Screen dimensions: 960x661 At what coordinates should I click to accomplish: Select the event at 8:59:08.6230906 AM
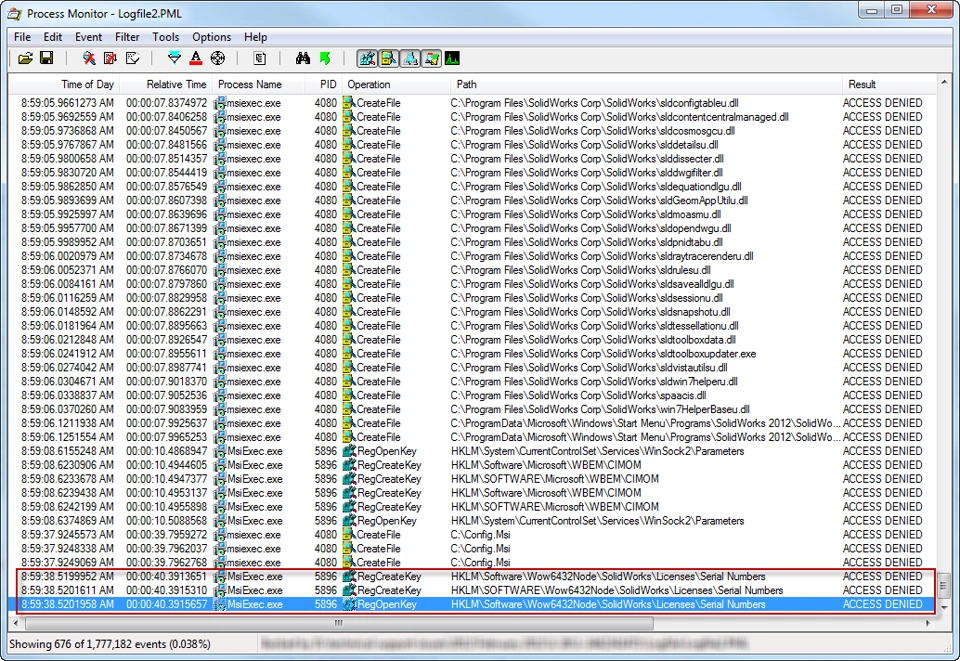[471, 465]
